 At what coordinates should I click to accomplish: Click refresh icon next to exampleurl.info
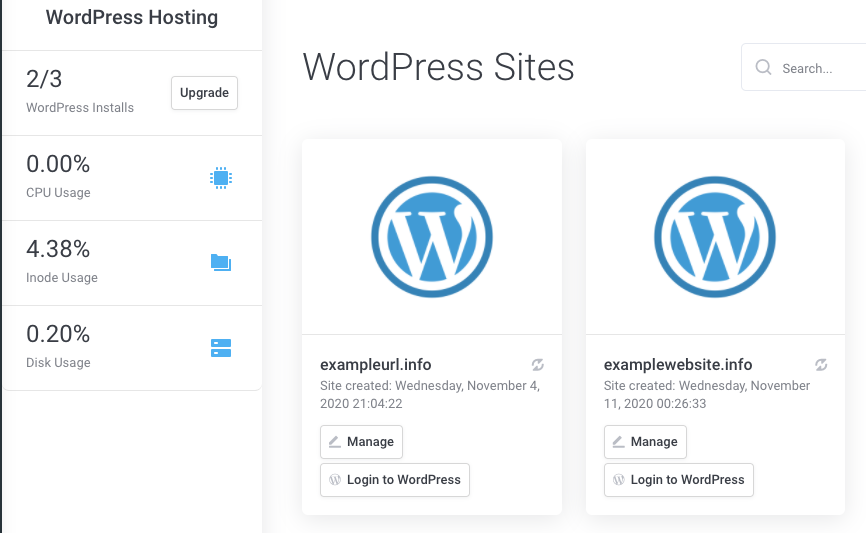tap(538, 365)
